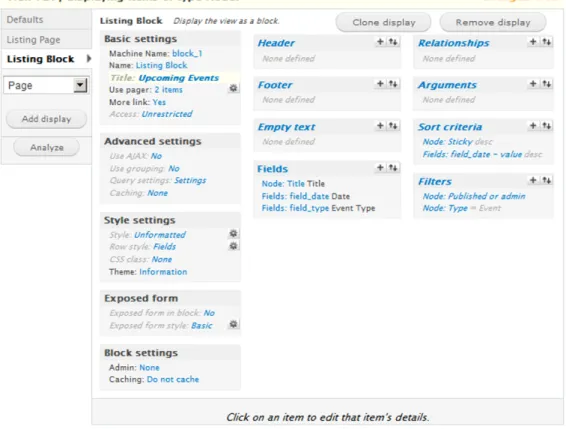Rearrange Empty text items
The height and width of the screenshot is (429, 566).
point(393,126)
